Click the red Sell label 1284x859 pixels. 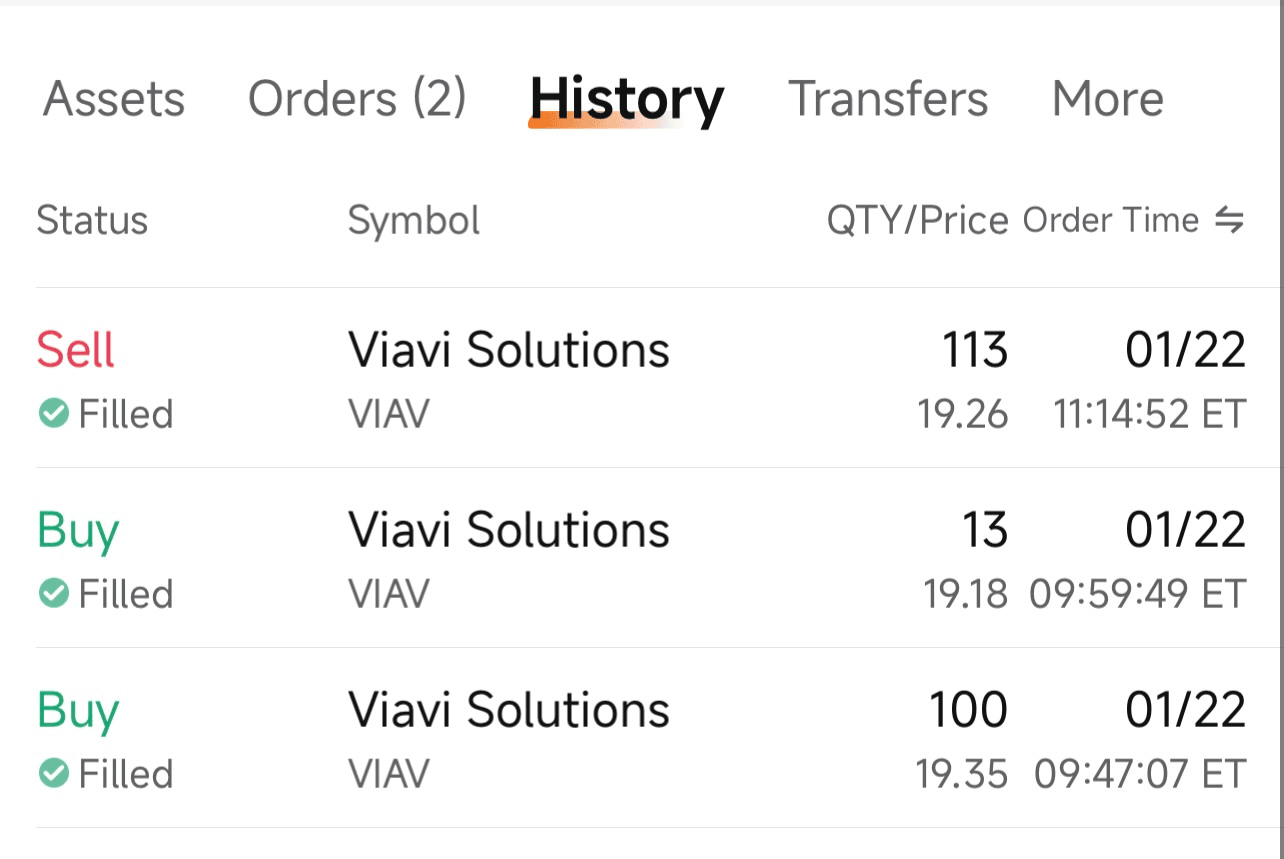(x=76, y=350)
